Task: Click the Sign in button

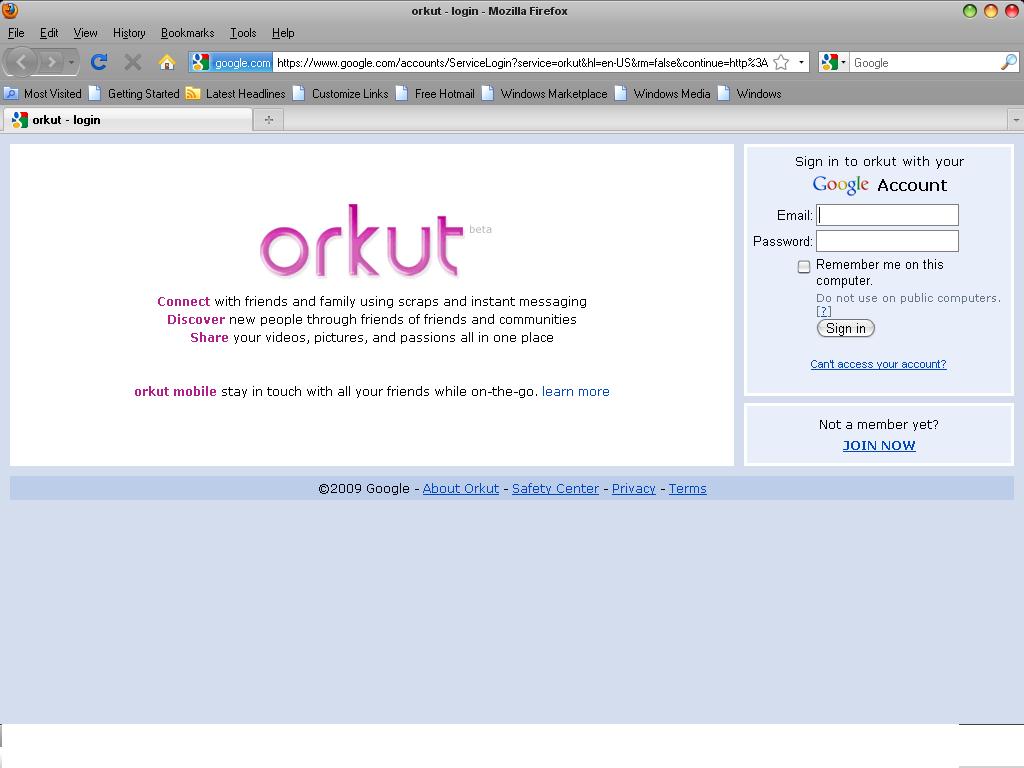Action: click(x=846, y=328)
